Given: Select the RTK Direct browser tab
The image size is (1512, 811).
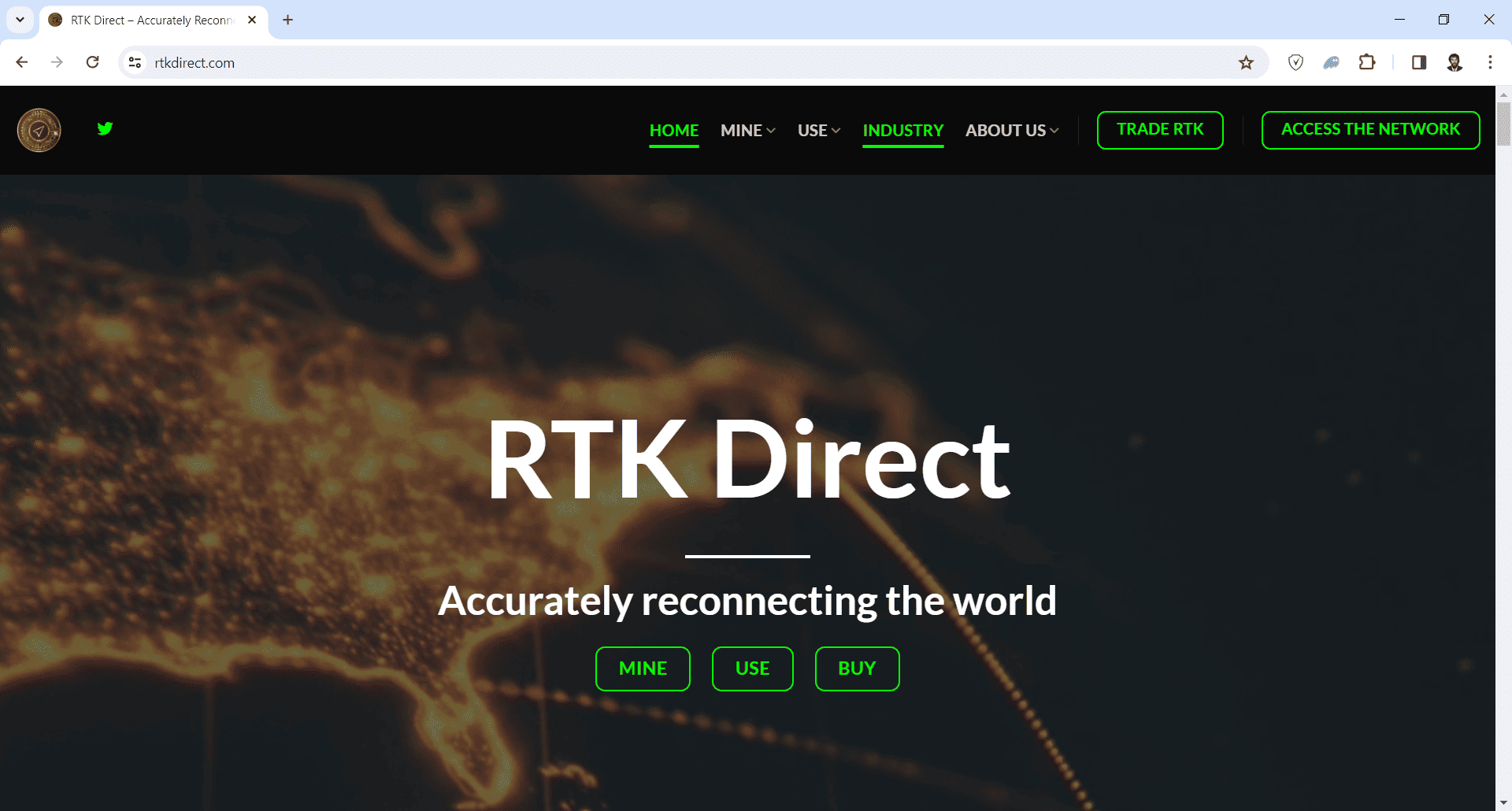Looking at the screenshot, I should click(154, 20).
